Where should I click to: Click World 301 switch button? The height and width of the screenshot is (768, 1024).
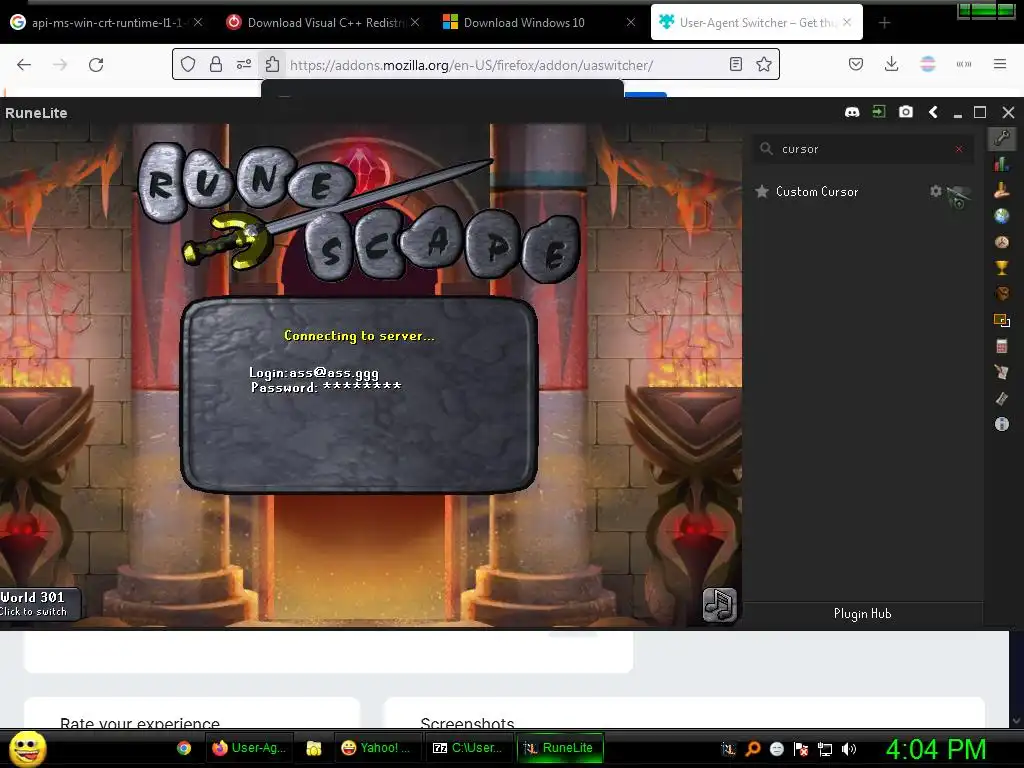point(40,603)
